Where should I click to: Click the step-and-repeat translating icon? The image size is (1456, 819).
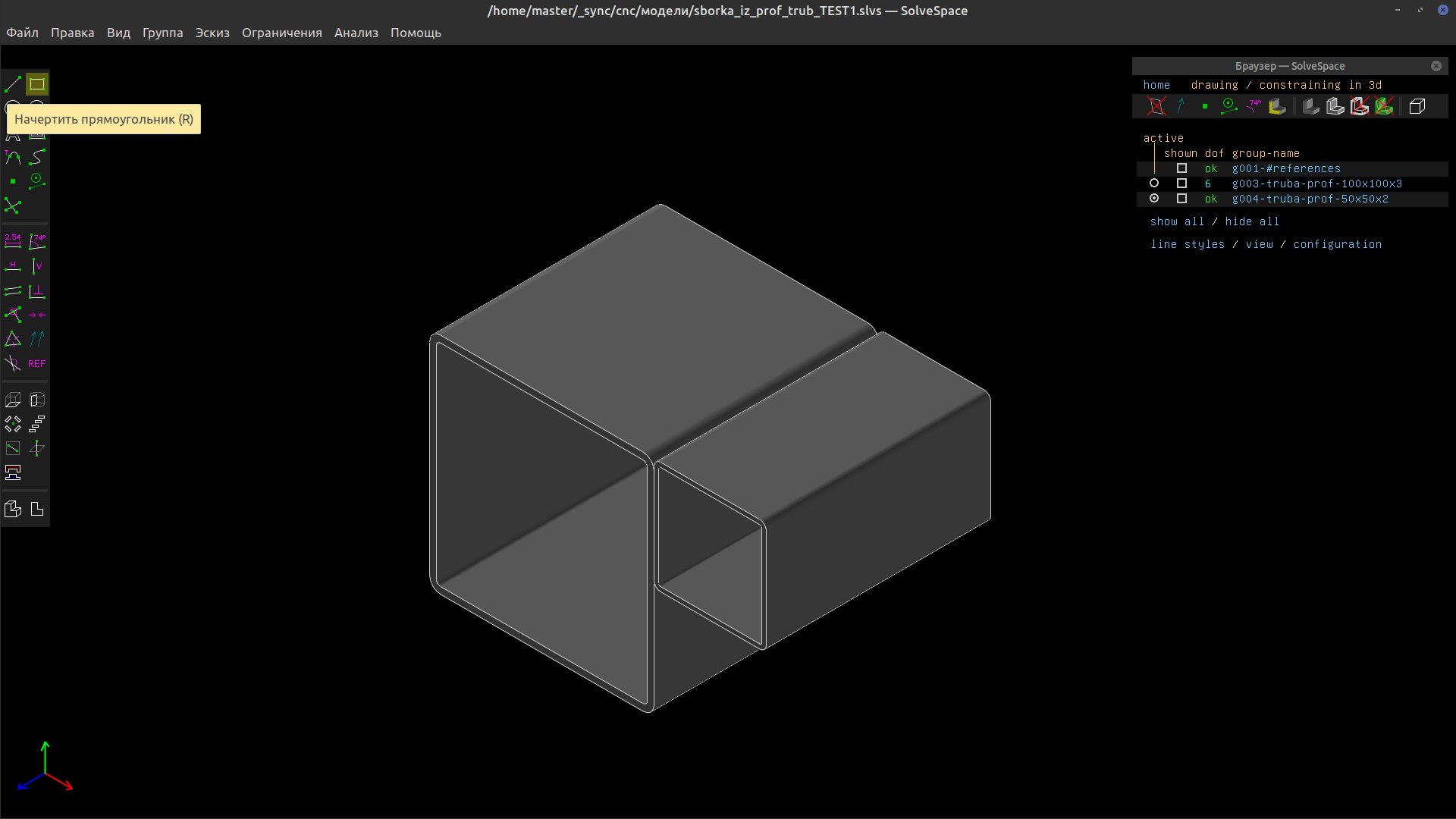click(x=37, y=424)
